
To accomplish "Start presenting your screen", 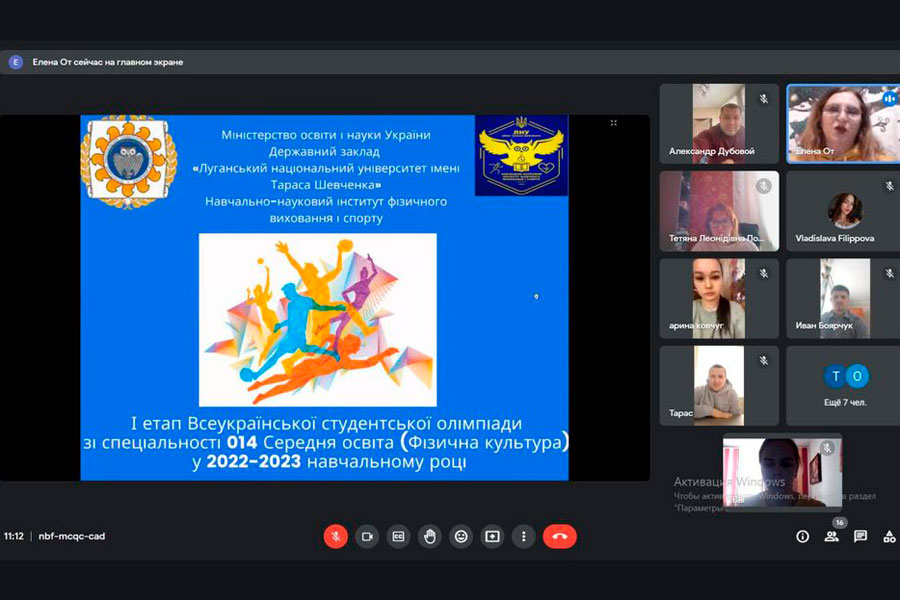I will [x=492, y=536].
